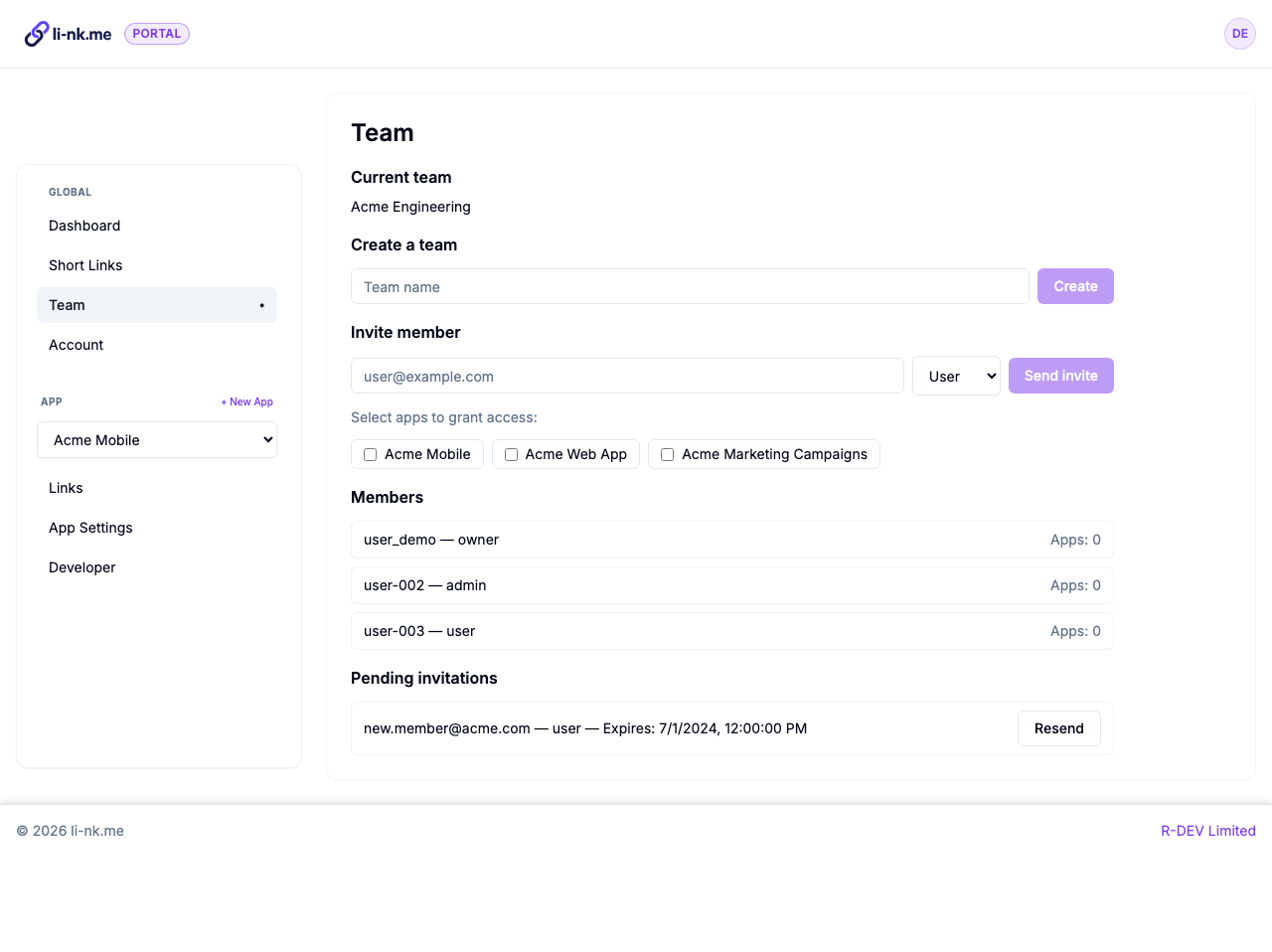Click the li-nk.me chain logo icon

pyautogui.click(x=37, y=34)
